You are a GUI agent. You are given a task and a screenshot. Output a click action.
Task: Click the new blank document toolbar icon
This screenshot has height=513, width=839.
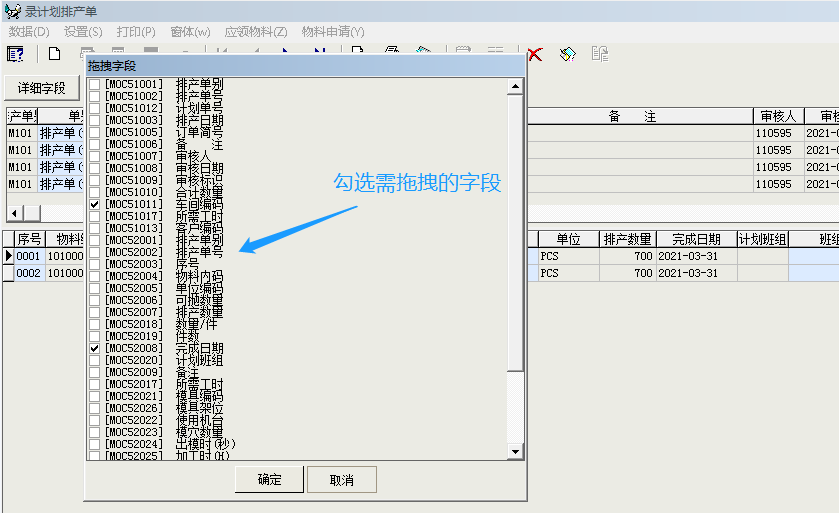tap(55, 54)
